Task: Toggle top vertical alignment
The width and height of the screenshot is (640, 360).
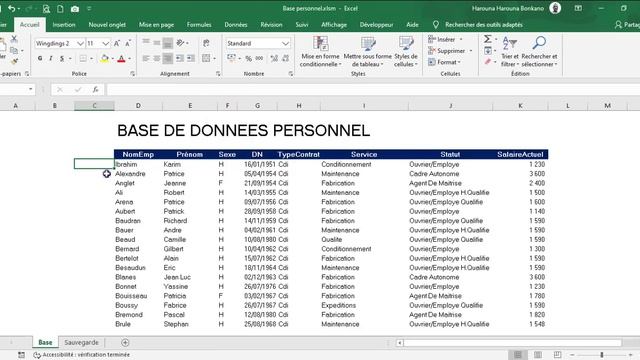Action: pos(146,42)
